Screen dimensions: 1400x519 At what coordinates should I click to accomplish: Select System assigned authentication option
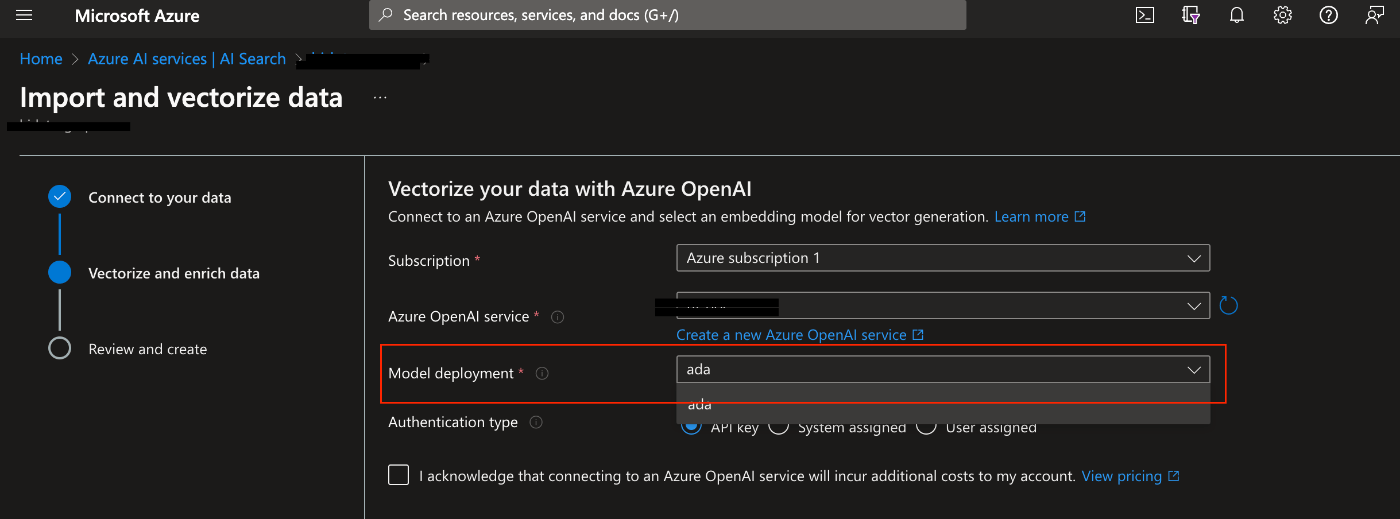pos(778,427)
